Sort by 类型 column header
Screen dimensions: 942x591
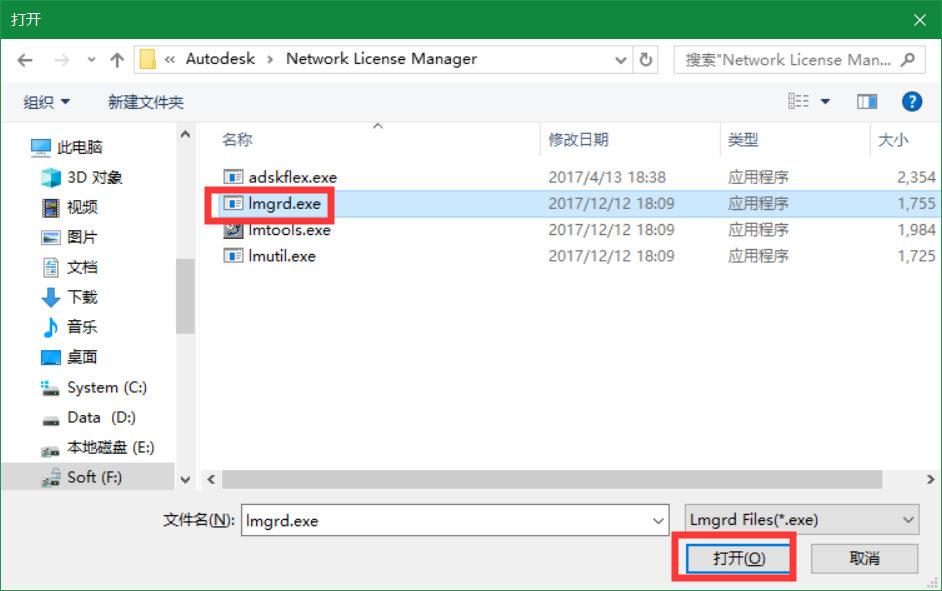point(743,140)
